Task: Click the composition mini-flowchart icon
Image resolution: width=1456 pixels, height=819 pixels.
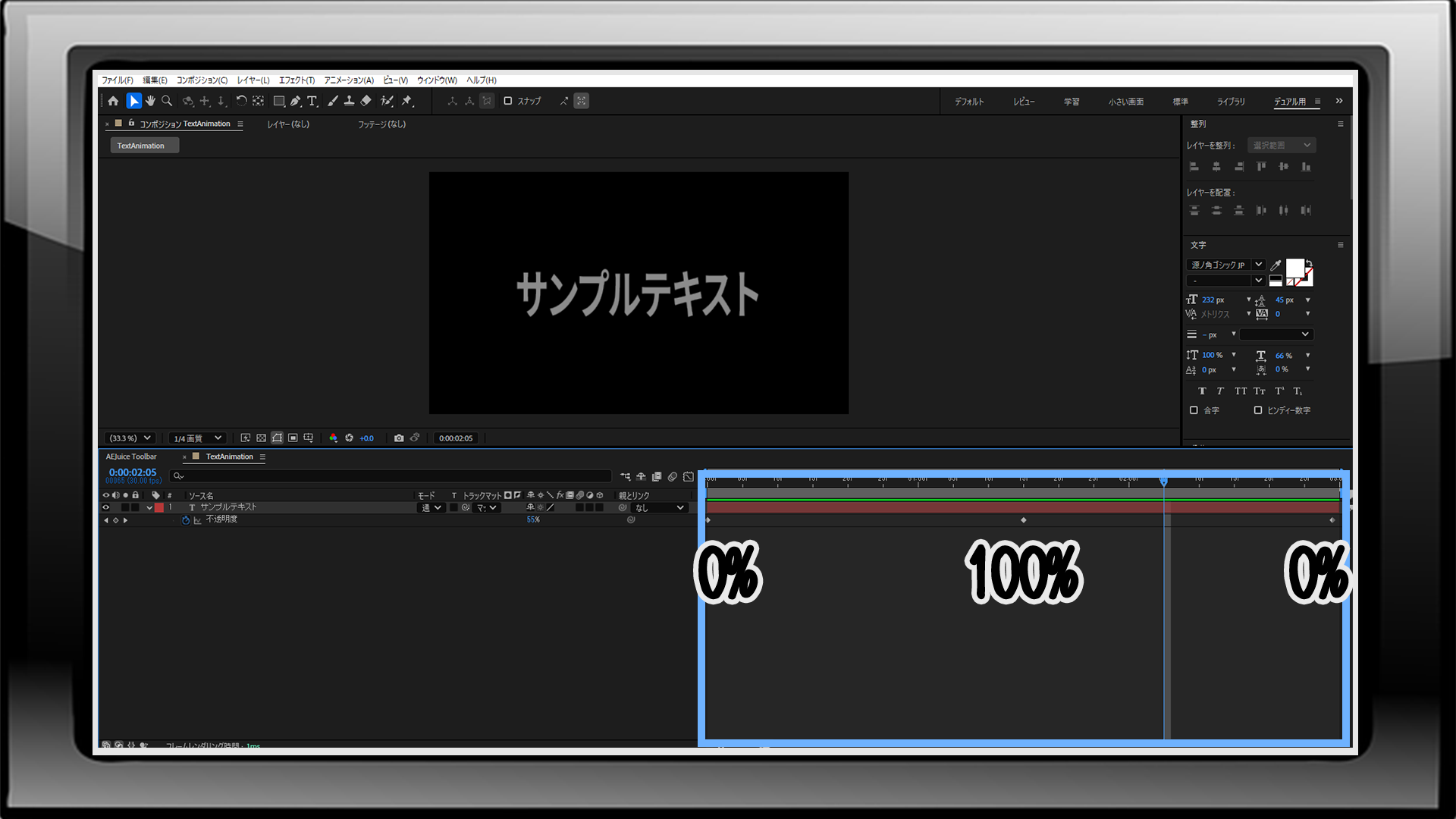Action: [626, 477]
